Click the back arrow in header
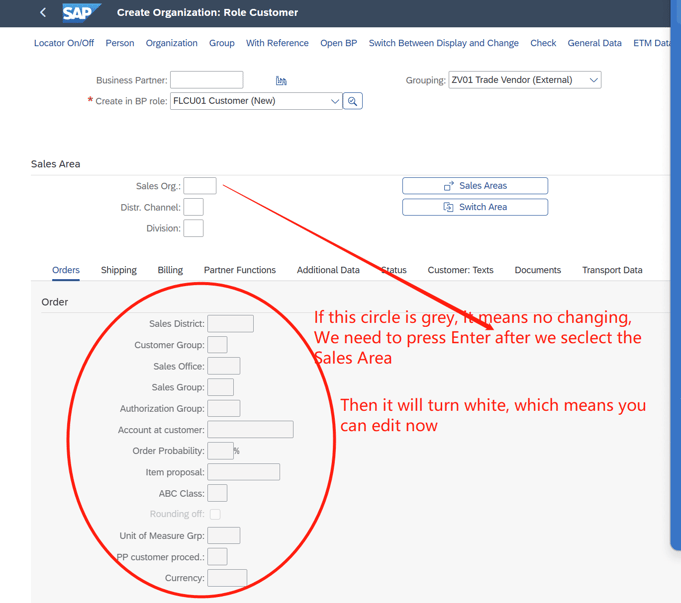681x603 pixels. pos(43,13)
